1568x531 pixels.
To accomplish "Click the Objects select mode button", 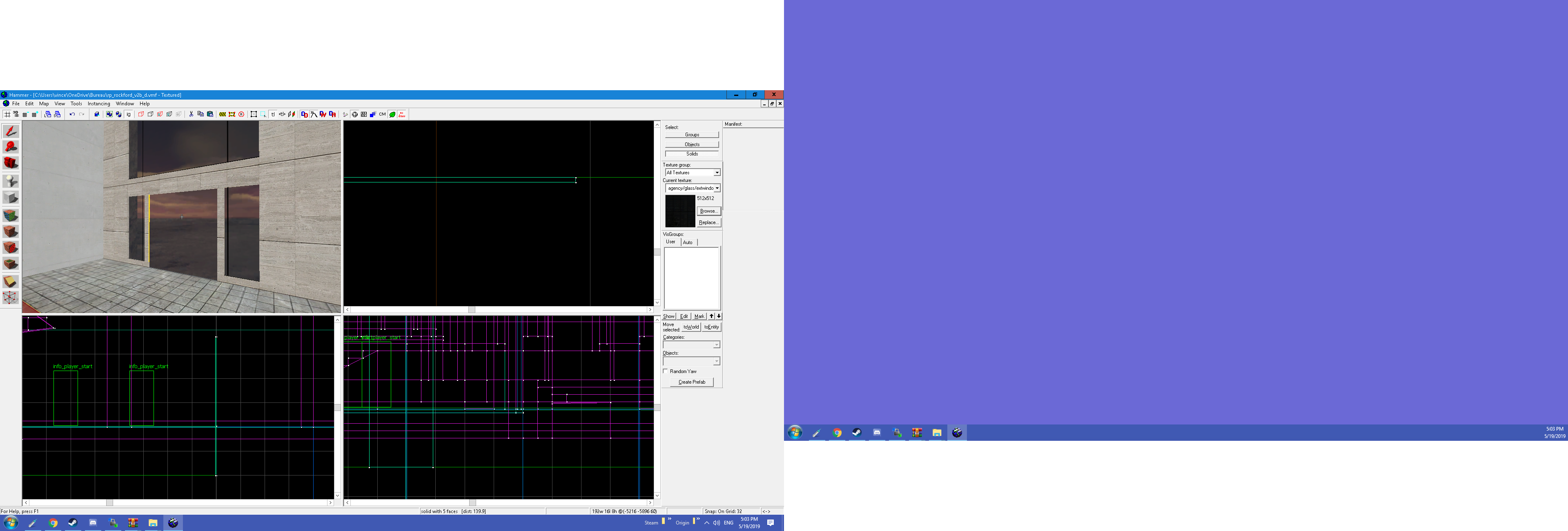I will point(692,144).
